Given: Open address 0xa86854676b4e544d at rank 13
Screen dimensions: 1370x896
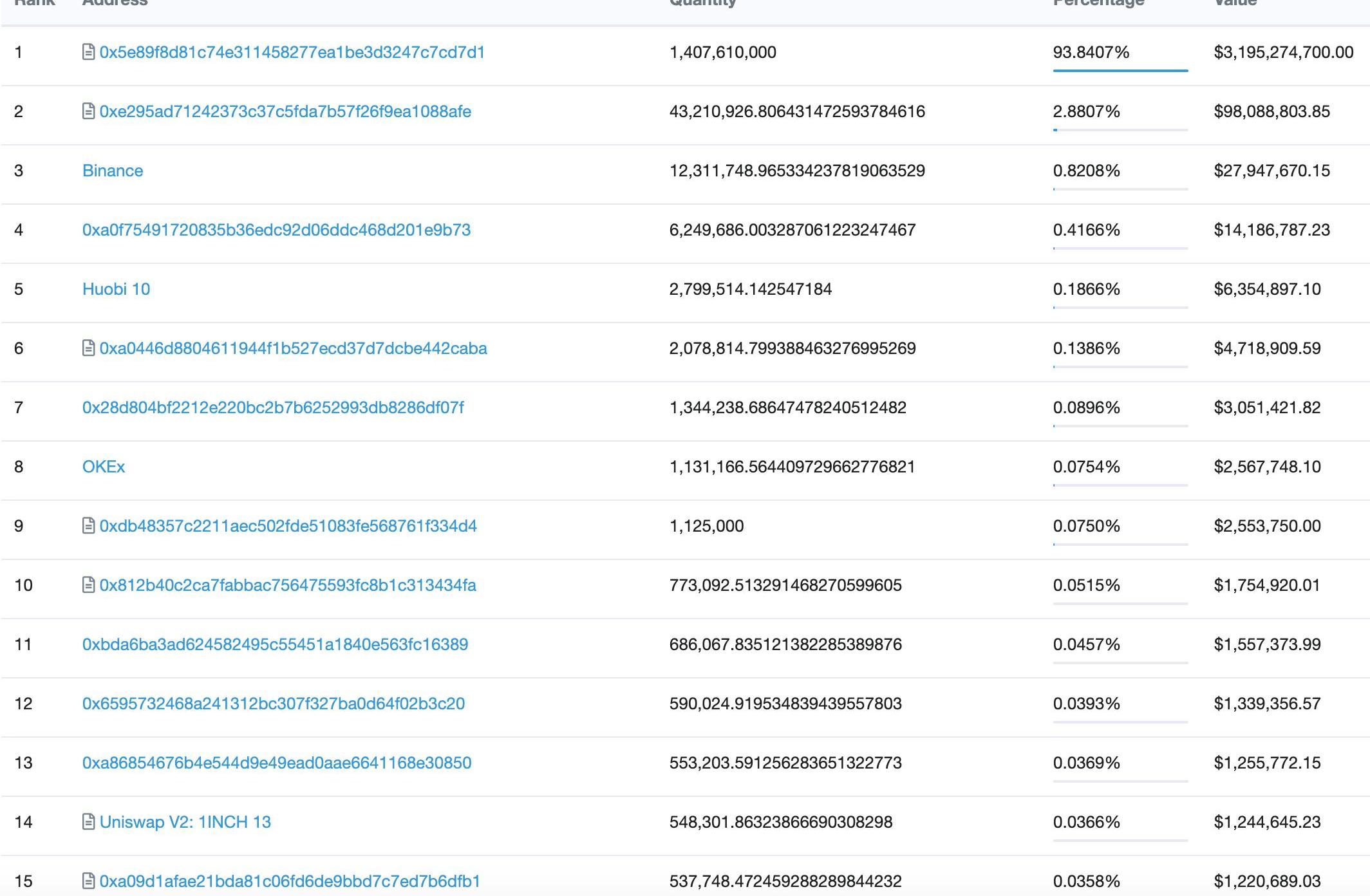Looking at the screenshot, I should point(277,763).
